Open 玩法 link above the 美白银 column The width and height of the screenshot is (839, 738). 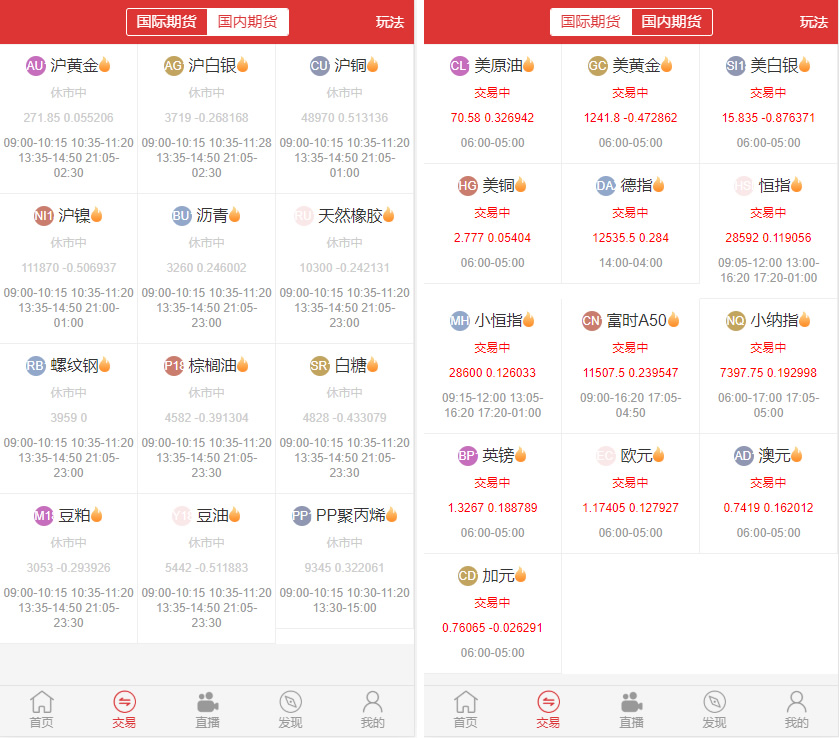(813, 22)
